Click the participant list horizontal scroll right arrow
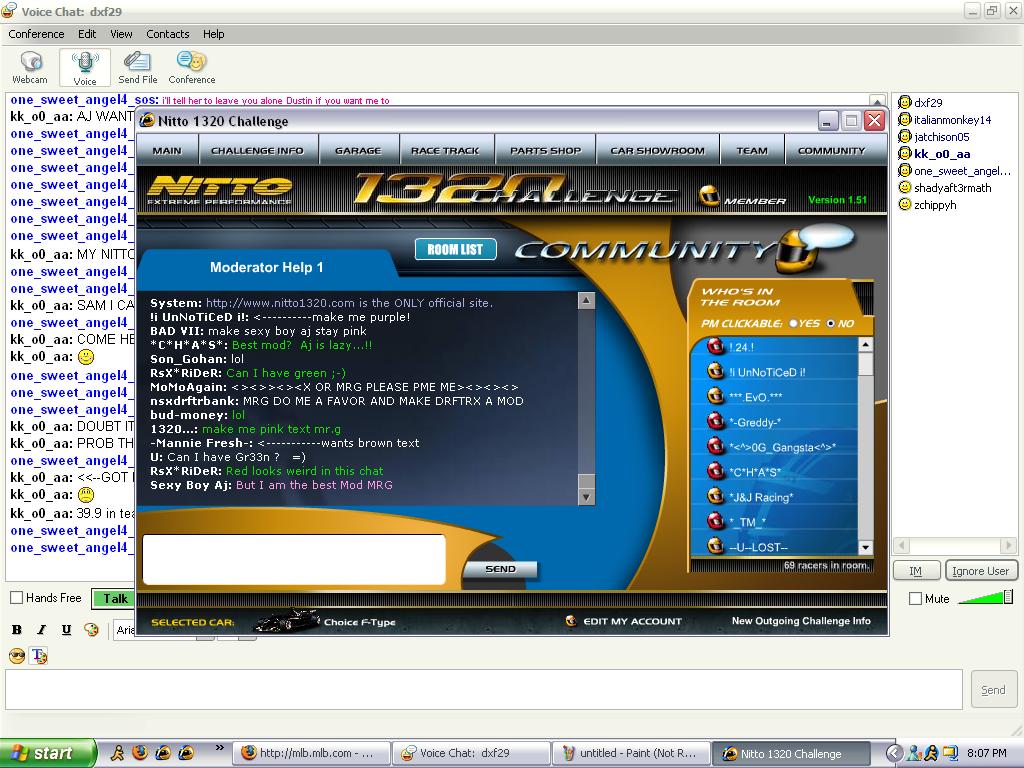This screenshot has height=768, width=1024. coord(1009,545)
